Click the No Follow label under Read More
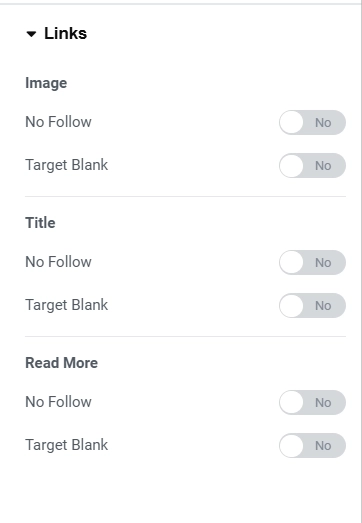The width and height of the screenshot is (362, 523). [58, 402]
